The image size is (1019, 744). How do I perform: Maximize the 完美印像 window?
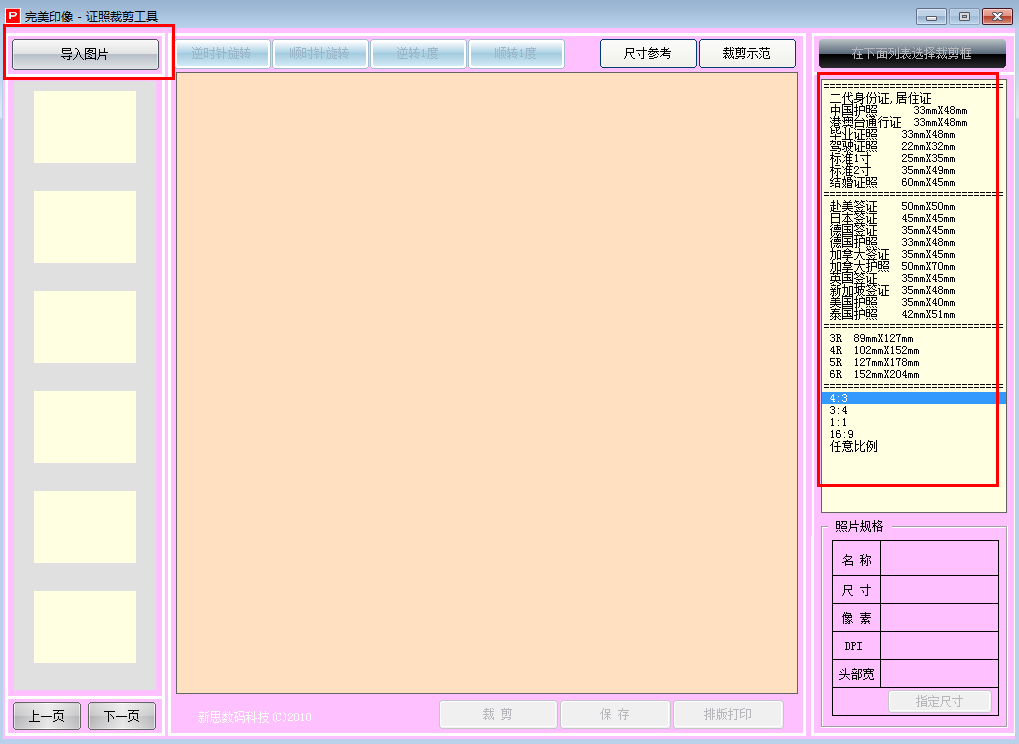(x=964, y=16)
